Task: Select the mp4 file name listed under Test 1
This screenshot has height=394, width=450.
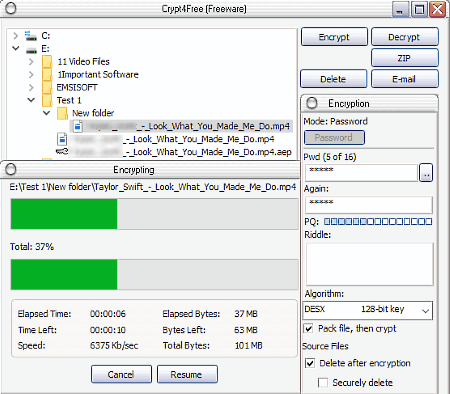Action: click(173, 139)
